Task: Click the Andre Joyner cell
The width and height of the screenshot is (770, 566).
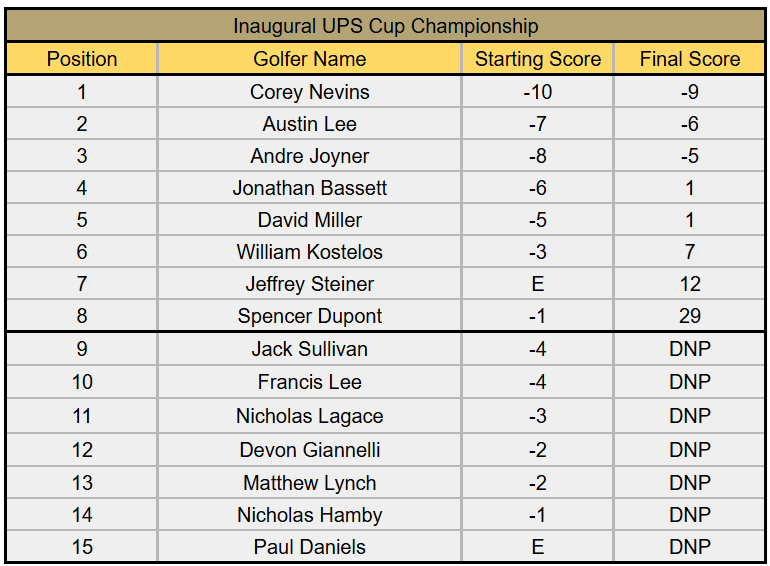Action: click(x=309, y=156)
